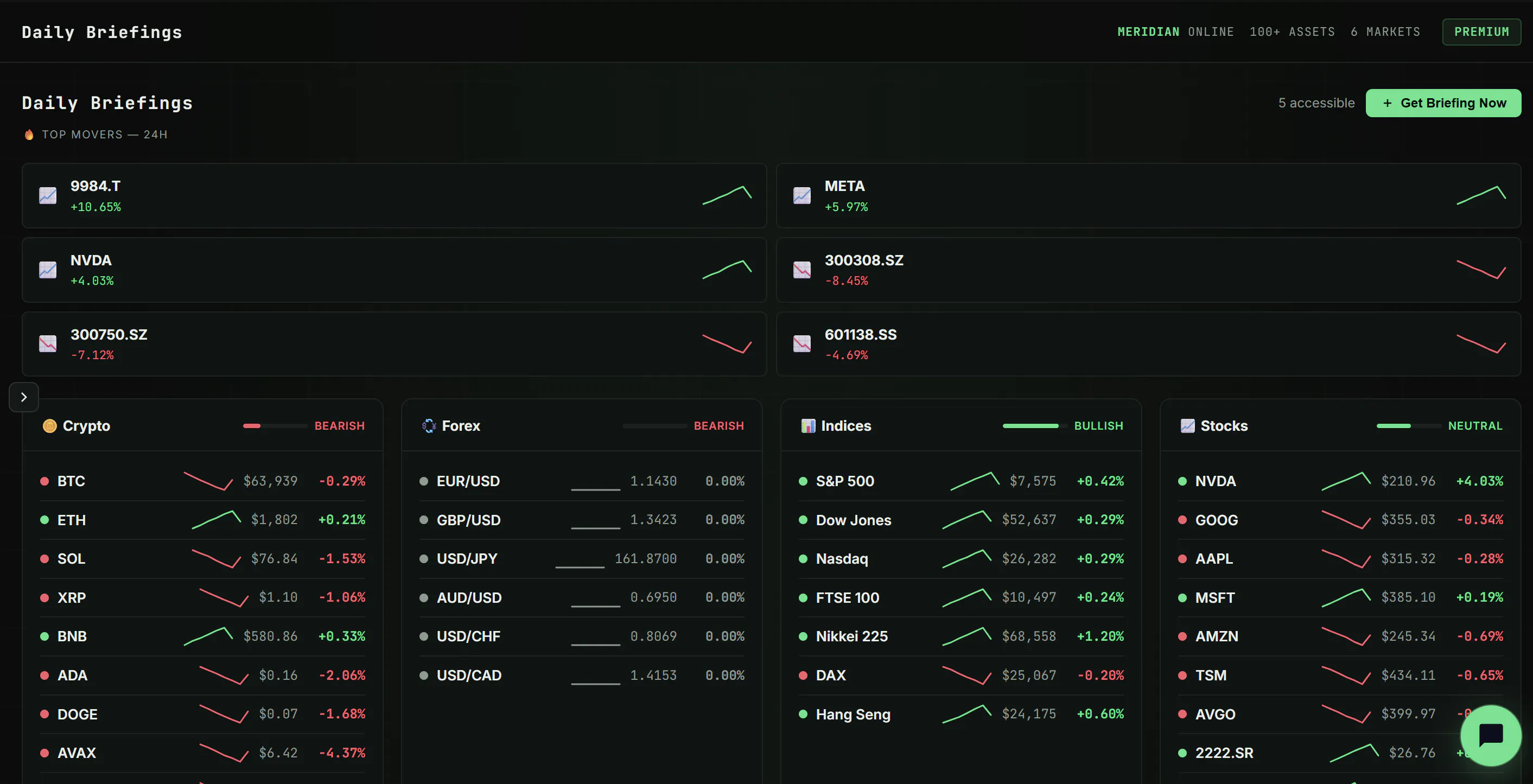
Task: Open the DOGE crypto row
Action: point(202,715)
